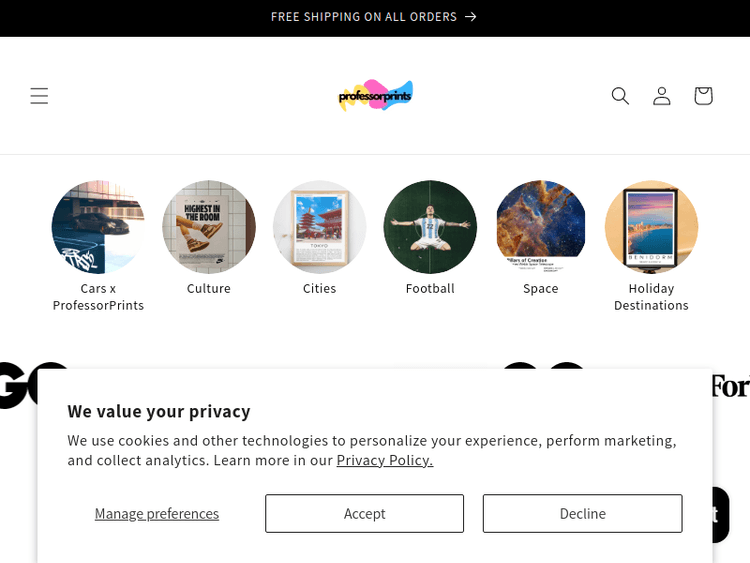Open the shopping cart icon

[703, 96]
